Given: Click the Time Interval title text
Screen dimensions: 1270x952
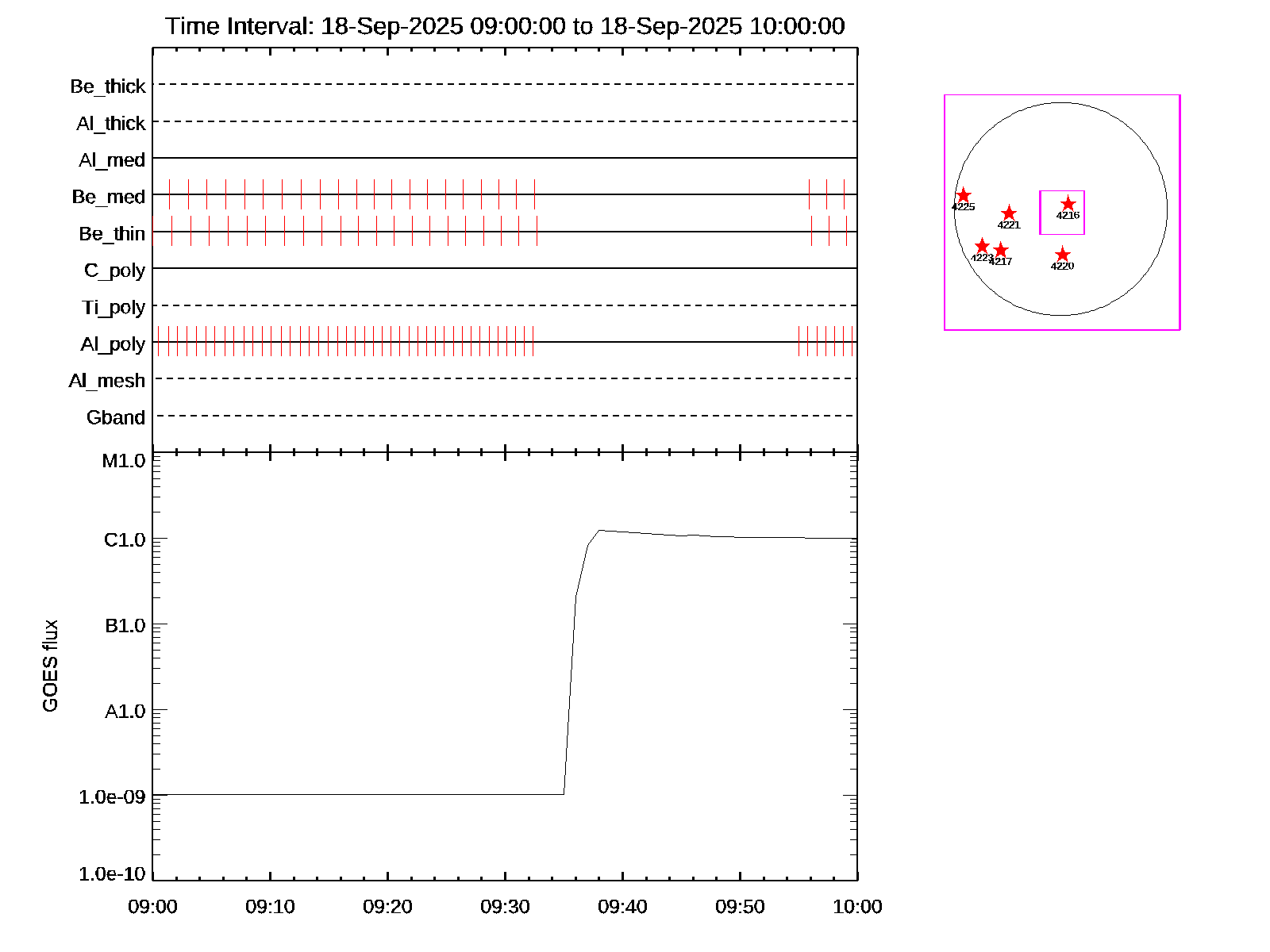Looking at the screenshot, I should point(505,26).
